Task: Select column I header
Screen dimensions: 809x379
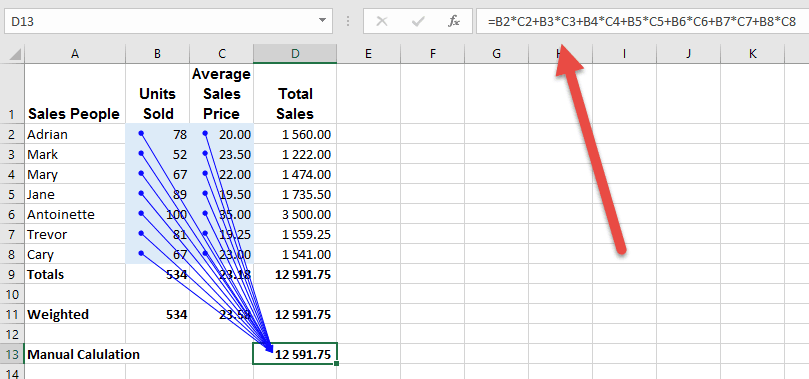Action: tap(624, 54)
